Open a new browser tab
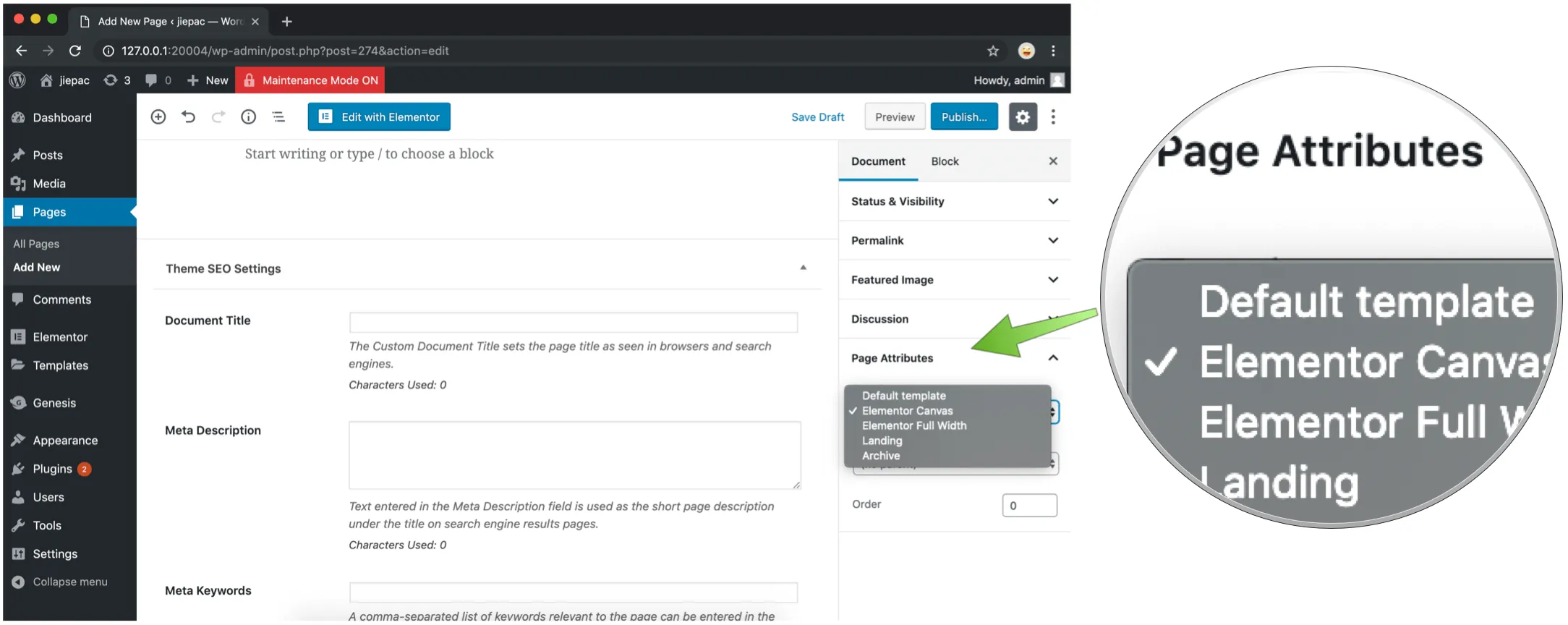The image size is (1568, 625). [x=286, y=22]
